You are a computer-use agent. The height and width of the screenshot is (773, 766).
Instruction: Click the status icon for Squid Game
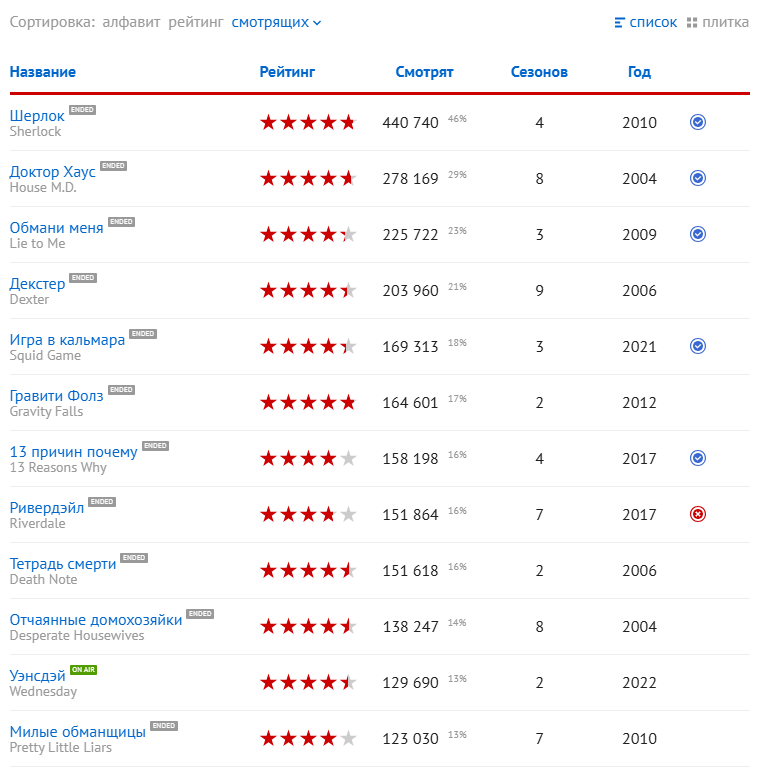point(698,346)
